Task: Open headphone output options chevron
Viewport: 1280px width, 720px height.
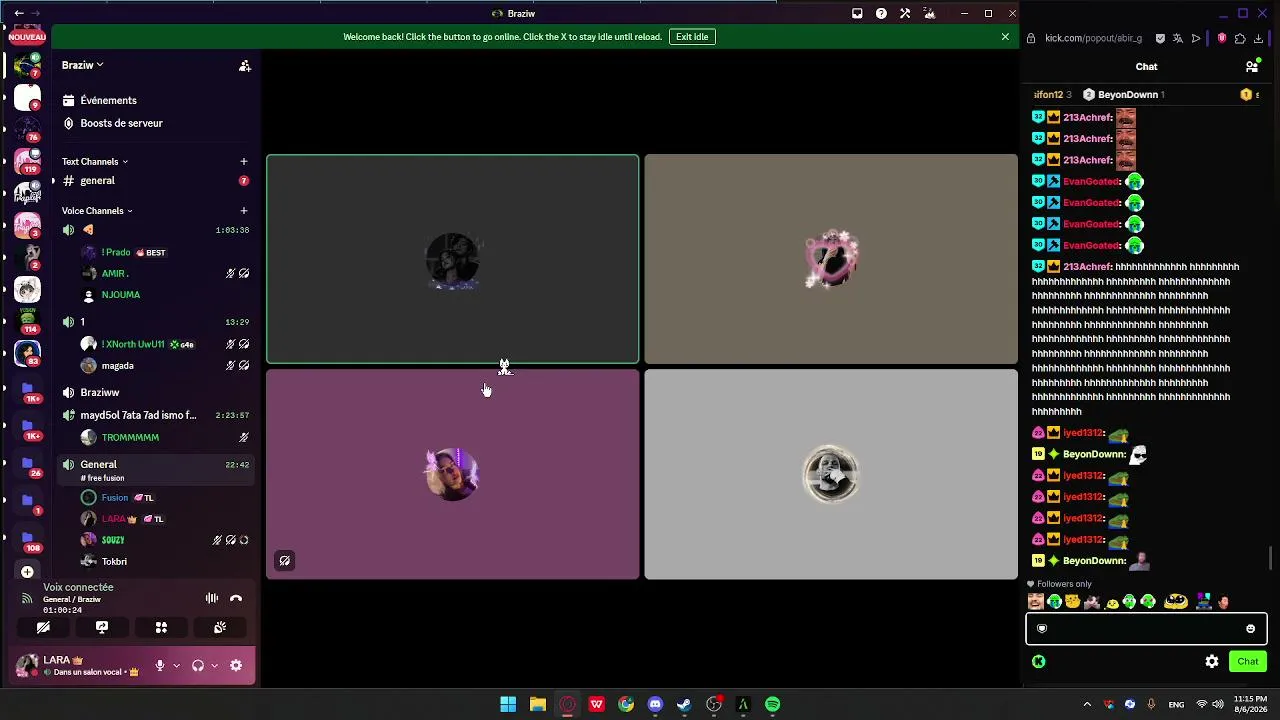Action: [x=214, y=665]
